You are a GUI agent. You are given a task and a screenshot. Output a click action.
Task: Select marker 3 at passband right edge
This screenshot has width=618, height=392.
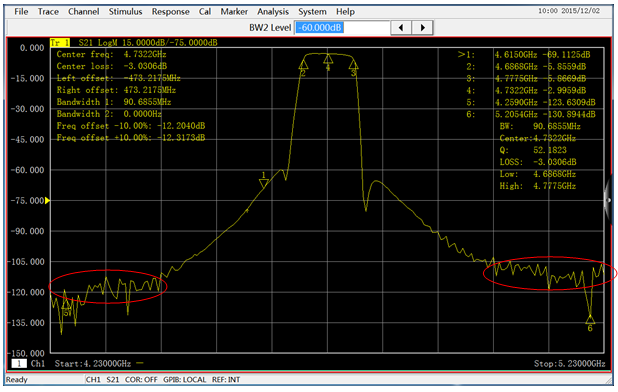[354, 65]
